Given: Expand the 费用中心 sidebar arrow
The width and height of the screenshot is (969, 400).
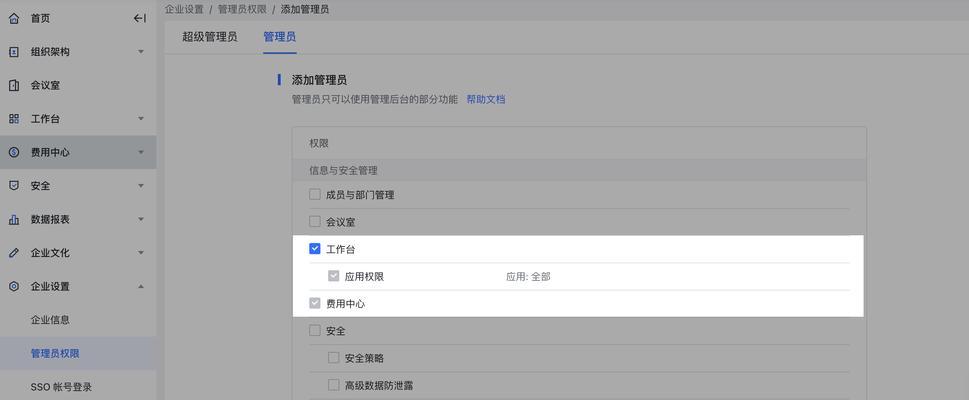Looking at the screenshot, I should point(141,152).
